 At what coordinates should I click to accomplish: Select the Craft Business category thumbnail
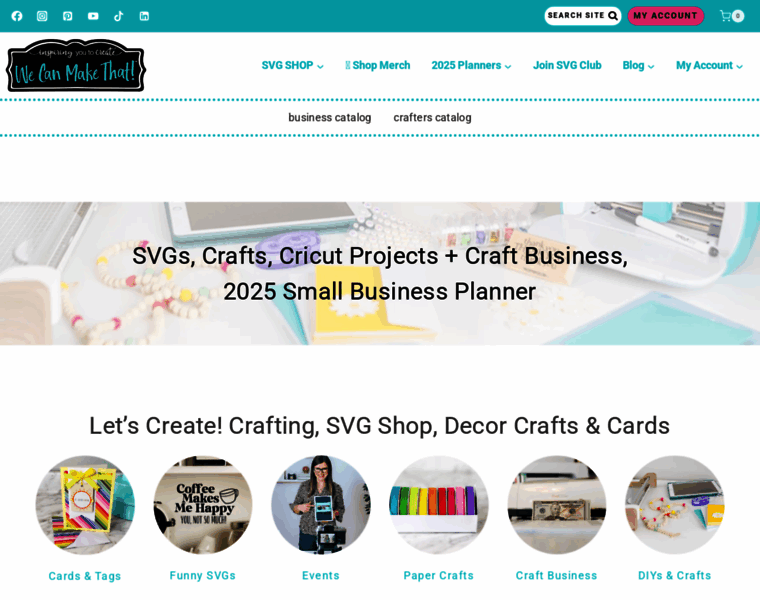coord(556,505)
